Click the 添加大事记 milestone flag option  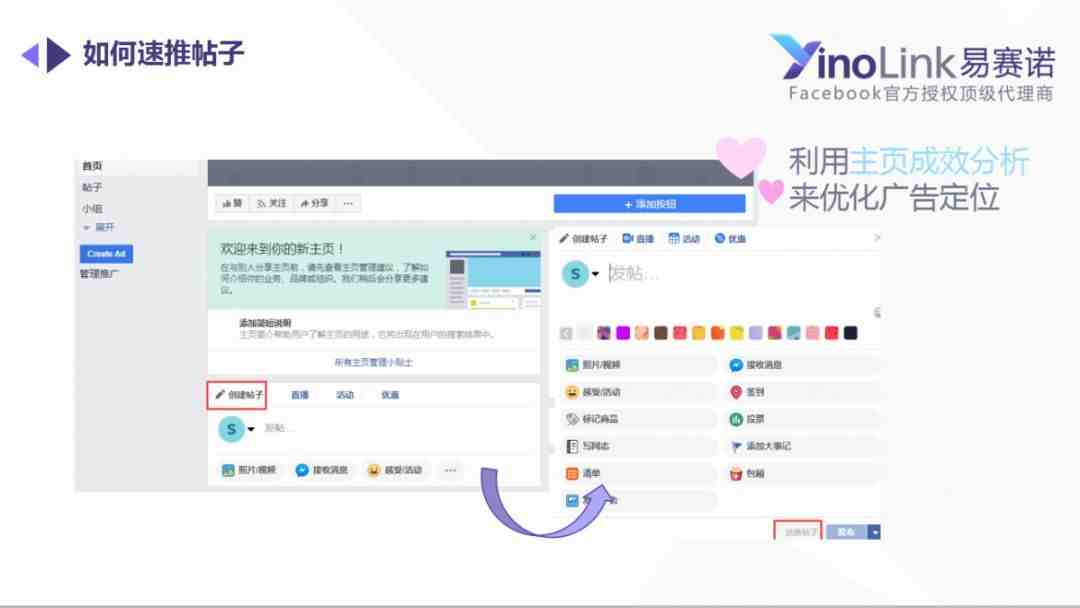click(x=803, y=446)
